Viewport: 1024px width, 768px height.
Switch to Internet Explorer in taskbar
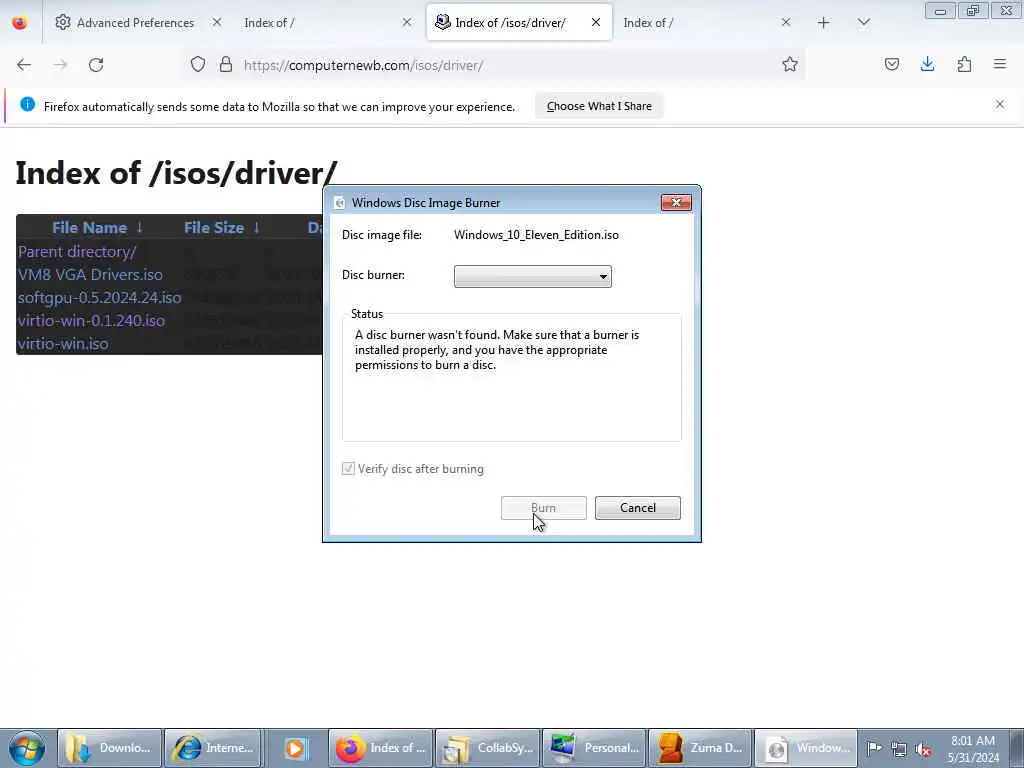212,748
